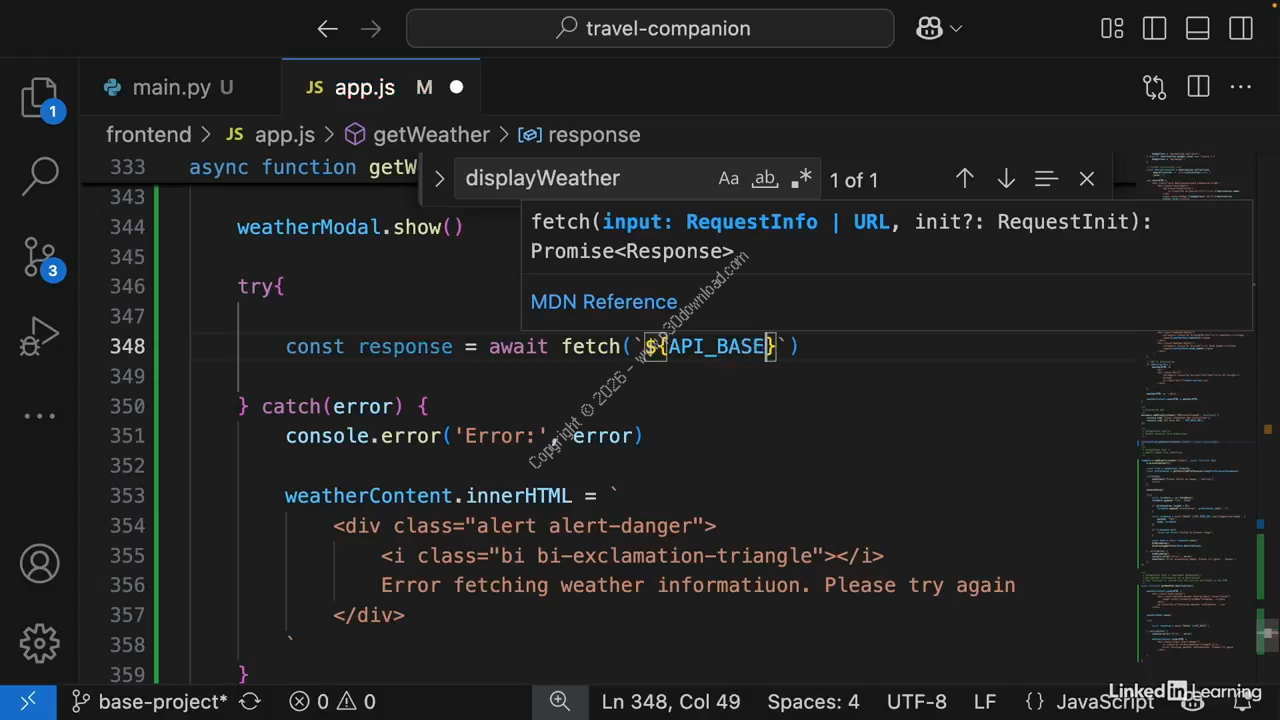Open the Accounts menu icon
This screenshot has height=720, width=1280.
(40, 565)
